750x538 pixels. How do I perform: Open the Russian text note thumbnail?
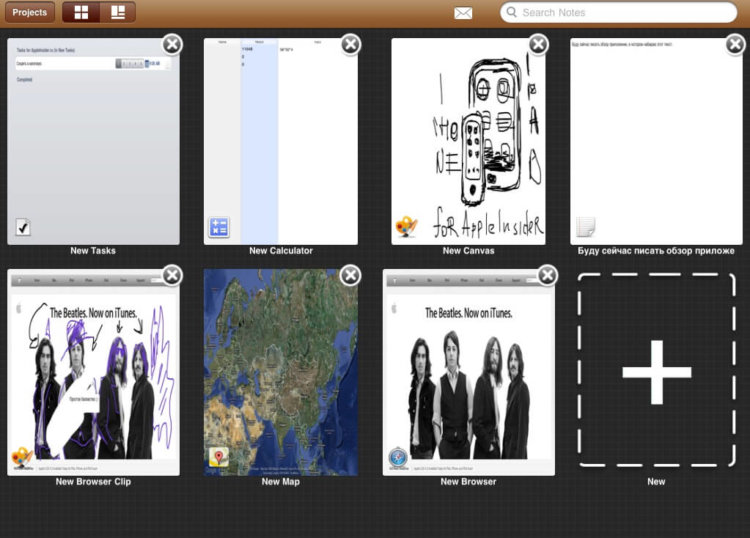(x=656, y=142)
